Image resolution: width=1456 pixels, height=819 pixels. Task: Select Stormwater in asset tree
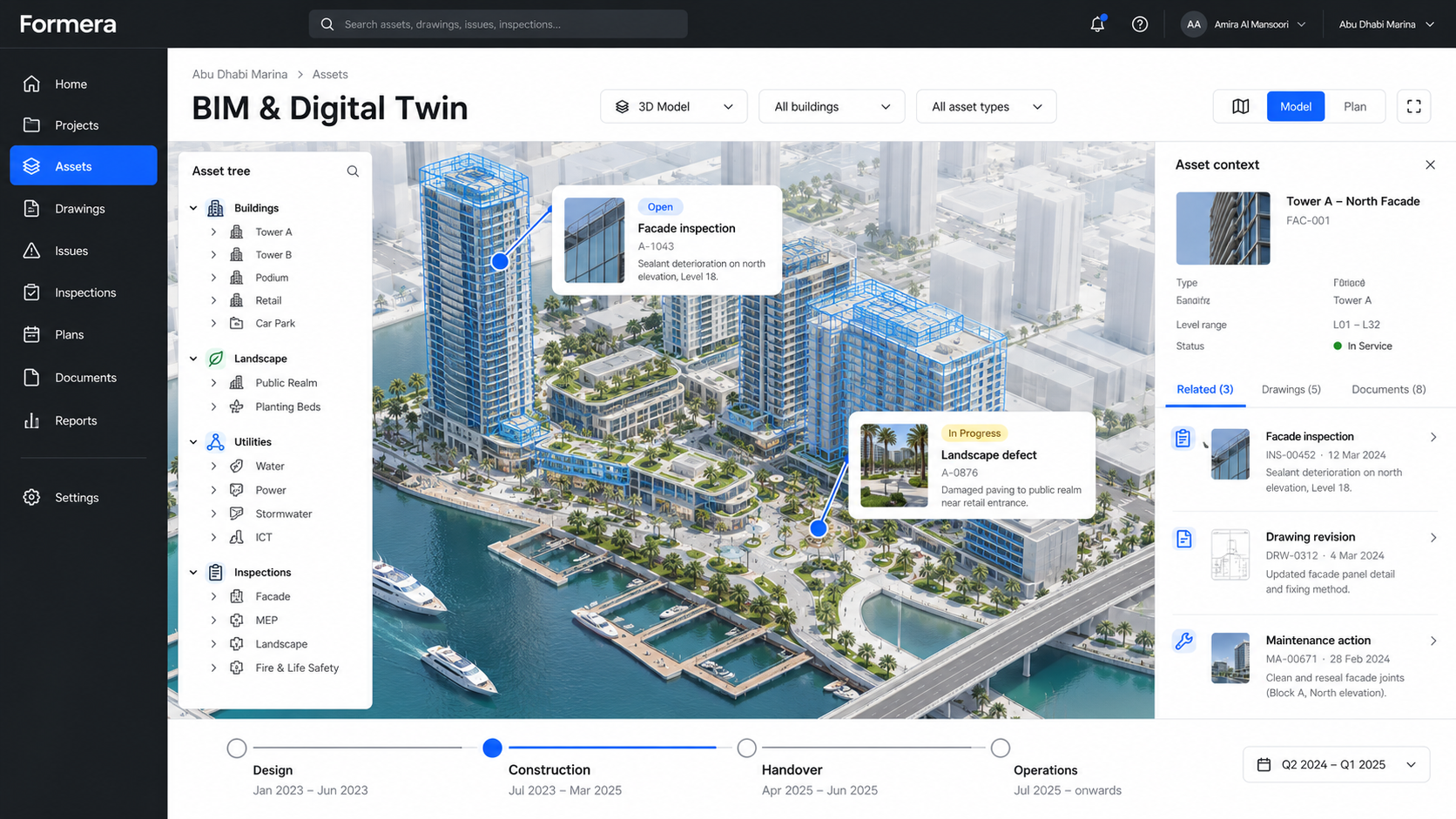[283, 514]
